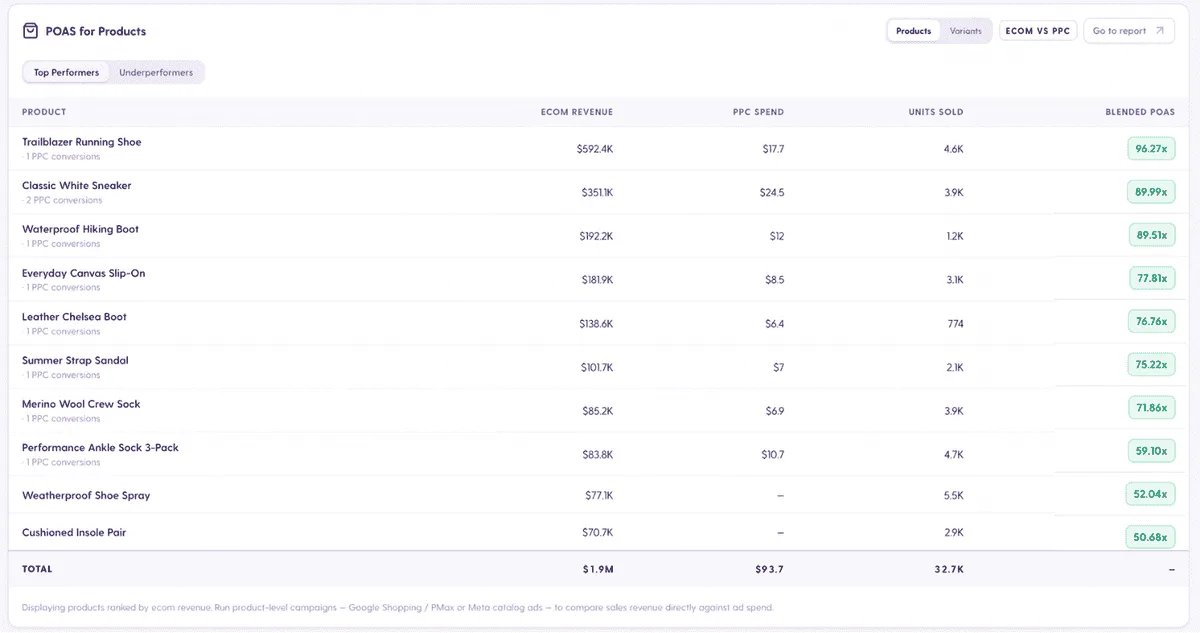The image size is (1200, 633).
Task: Select the Products view toggle
Action: click(913, 31)
